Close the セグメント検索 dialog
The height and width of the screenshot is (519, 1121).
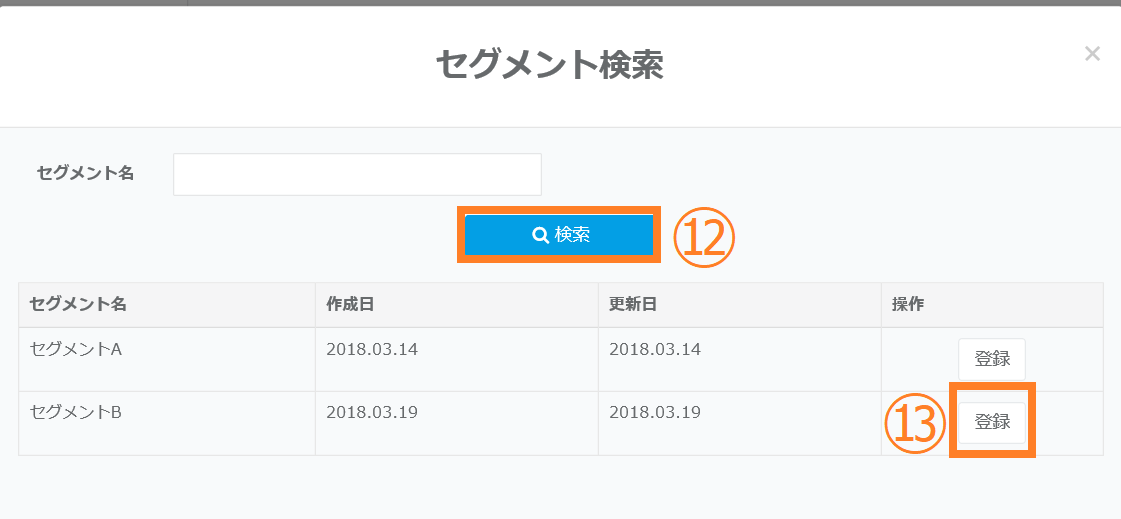[1092, 54]
